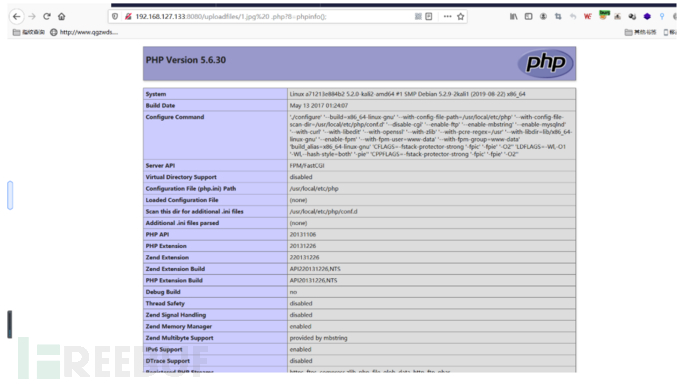Select the '/usr/local/etc/php' path value

click(x=314, y=188)
